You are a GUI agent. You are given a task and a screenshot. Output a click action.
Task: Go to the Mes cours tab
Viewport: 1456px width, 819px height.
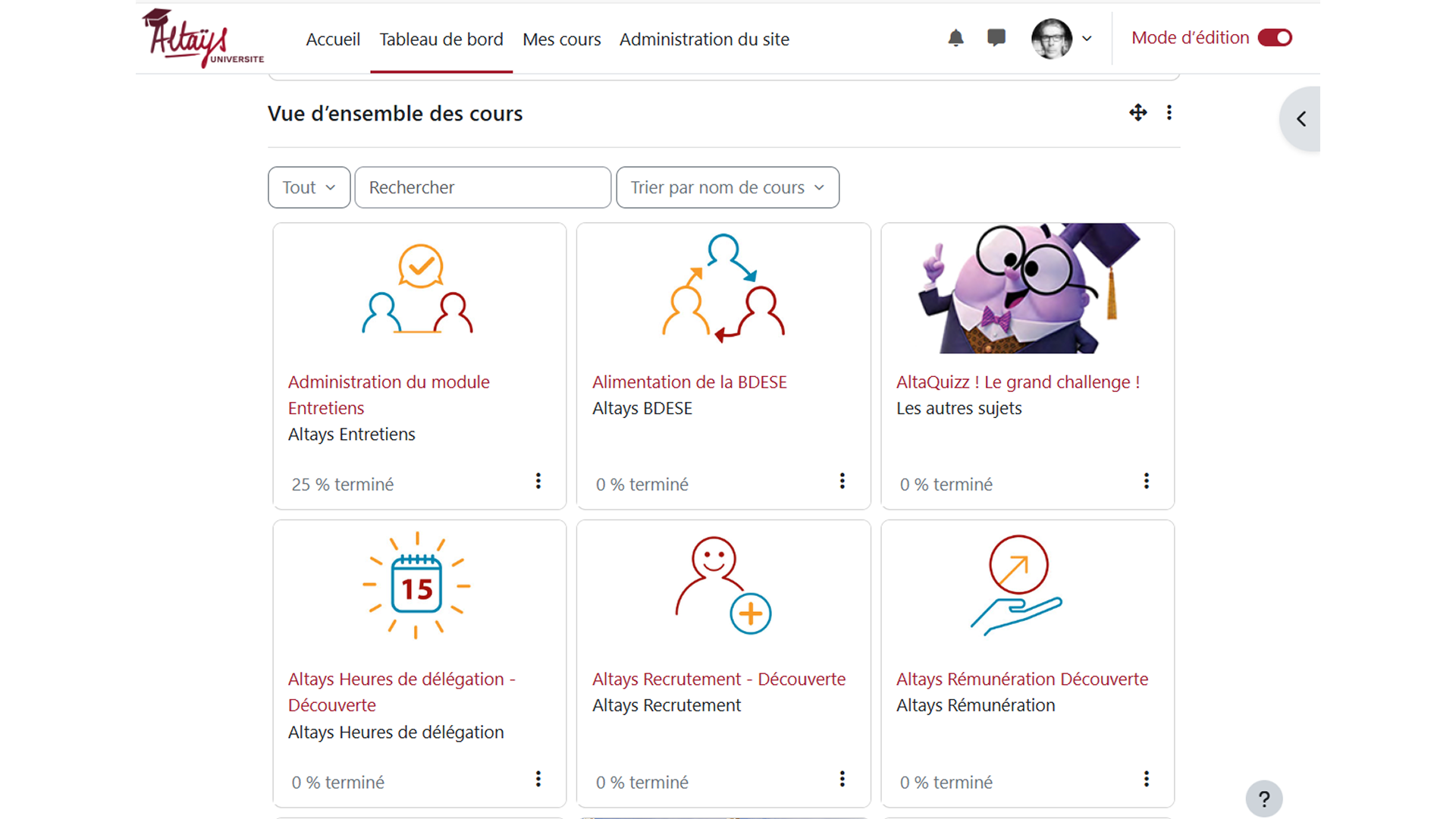point(561,39)
